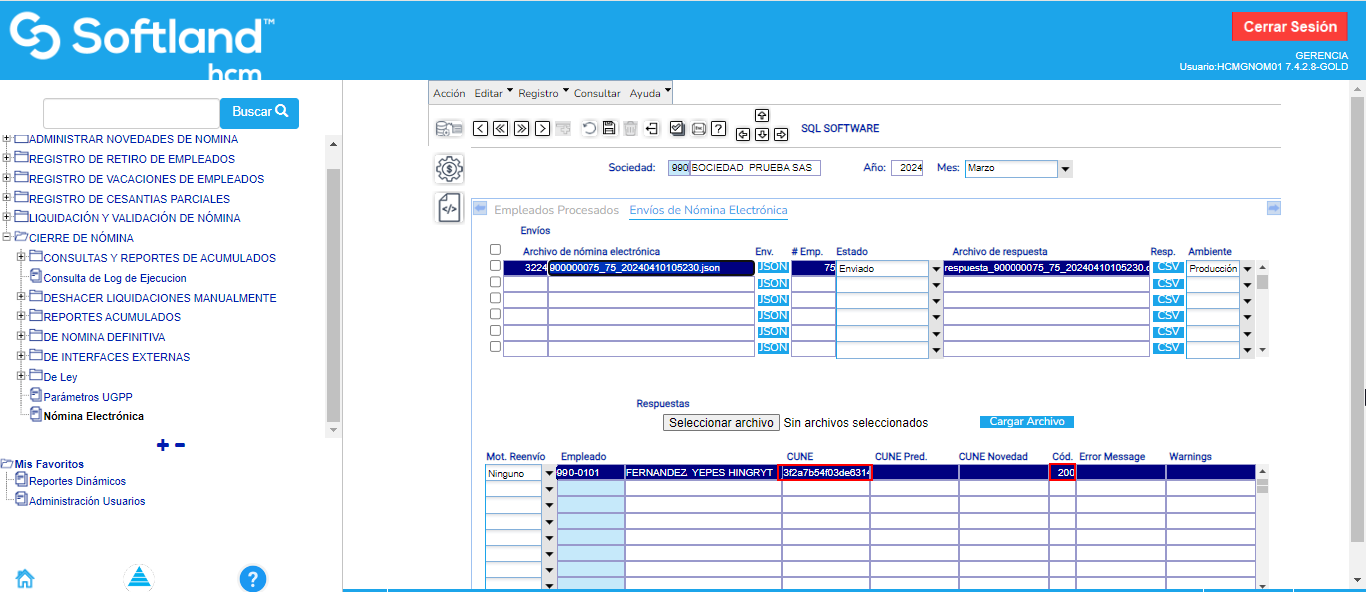Jump ahead with the double right arrow icon
Viewport: 1366px width, 592px height.
coord(521,128)
